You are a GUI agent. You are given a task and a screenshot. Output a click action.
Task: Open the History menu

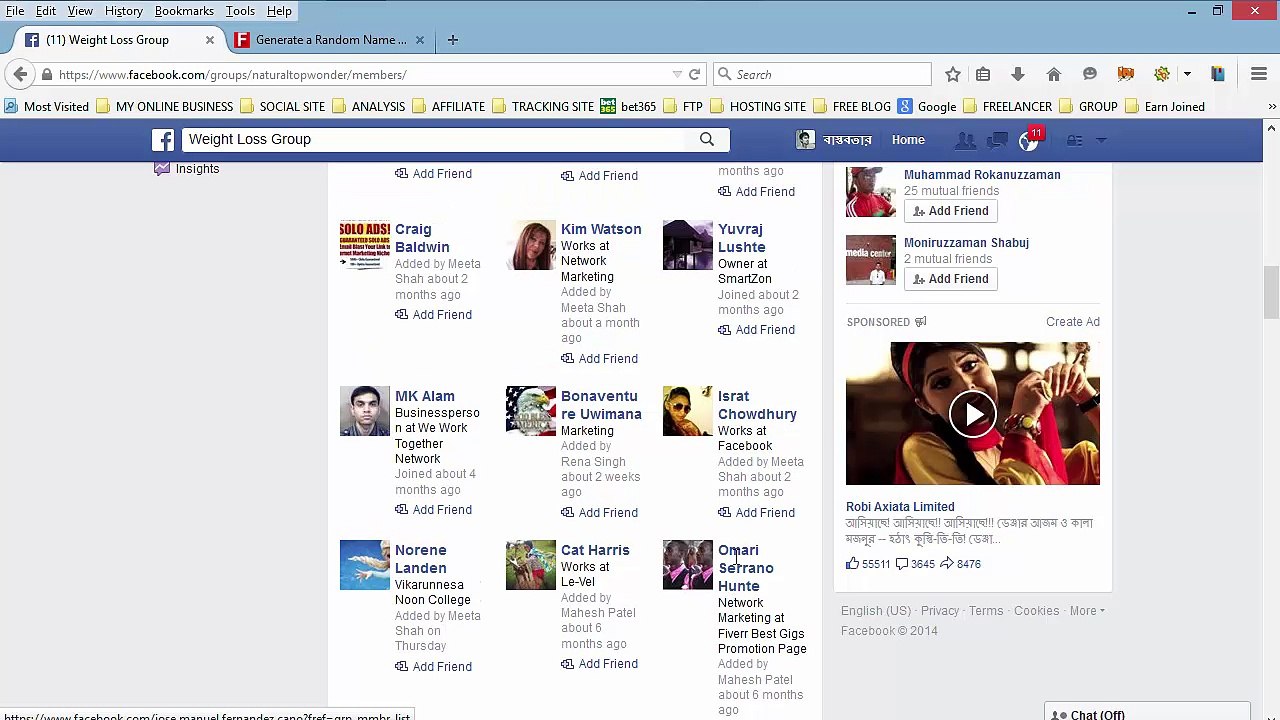click(x=124, y=11)
